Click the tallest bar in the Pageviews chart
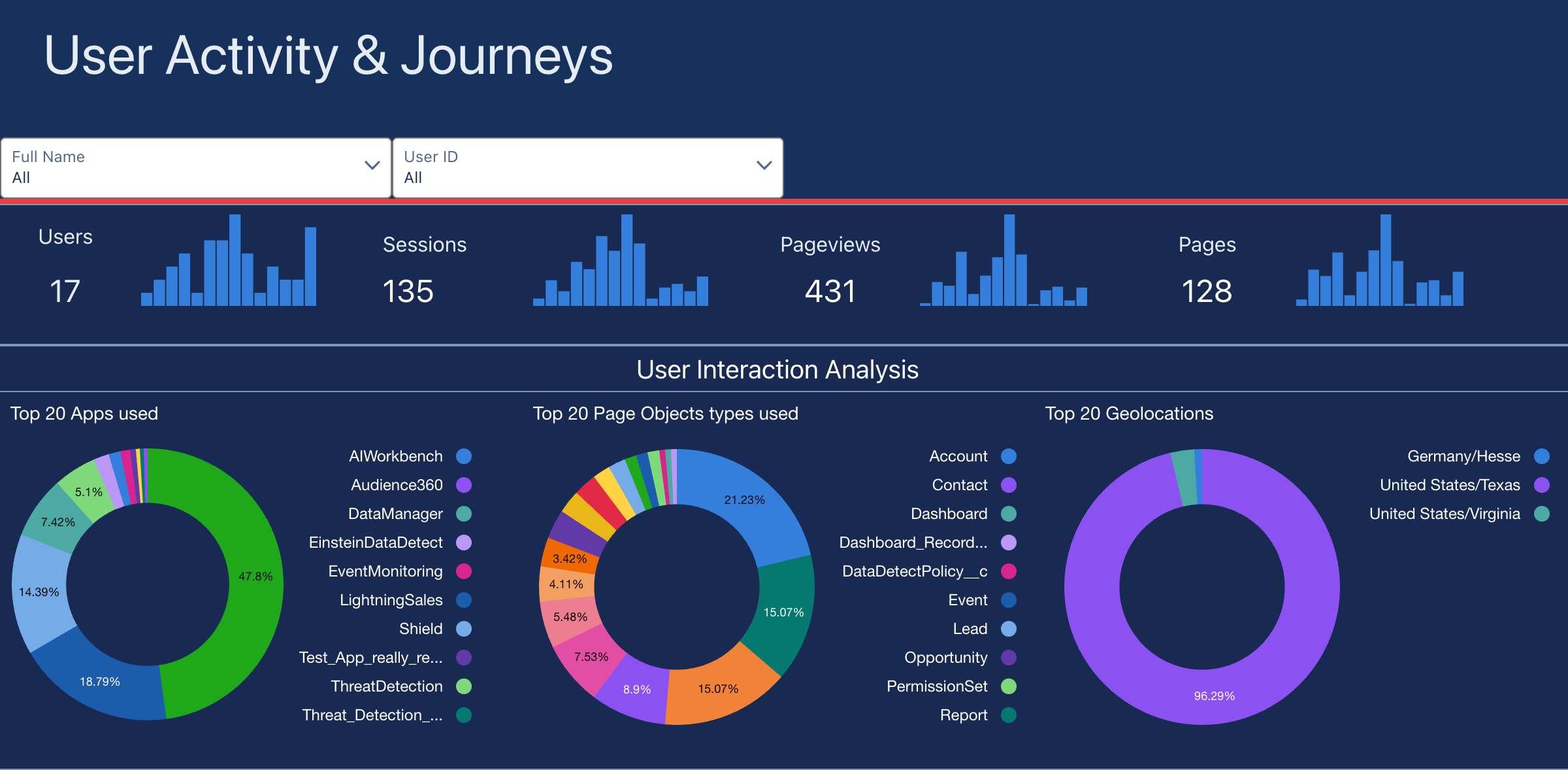The image size is (1568, 770). point(1009,260)
